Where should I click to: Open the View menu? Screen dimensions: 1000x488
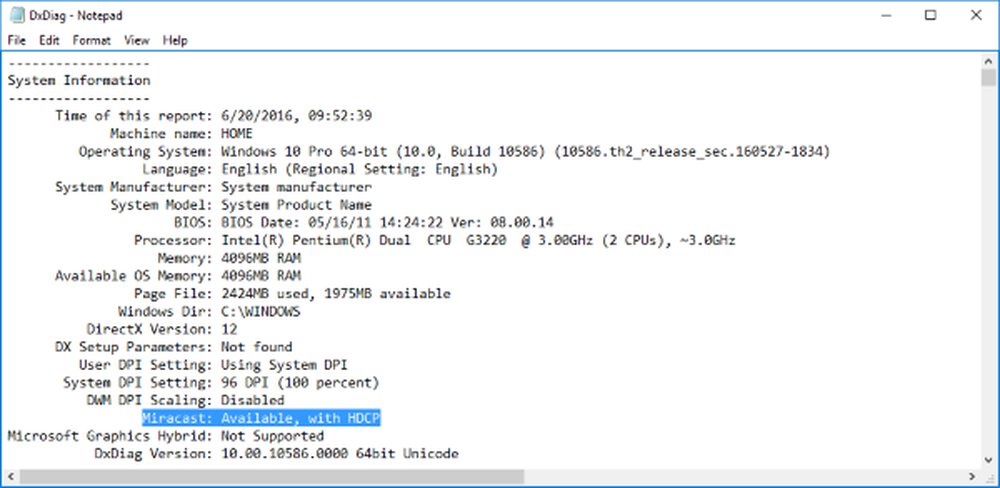pos(136,40)
